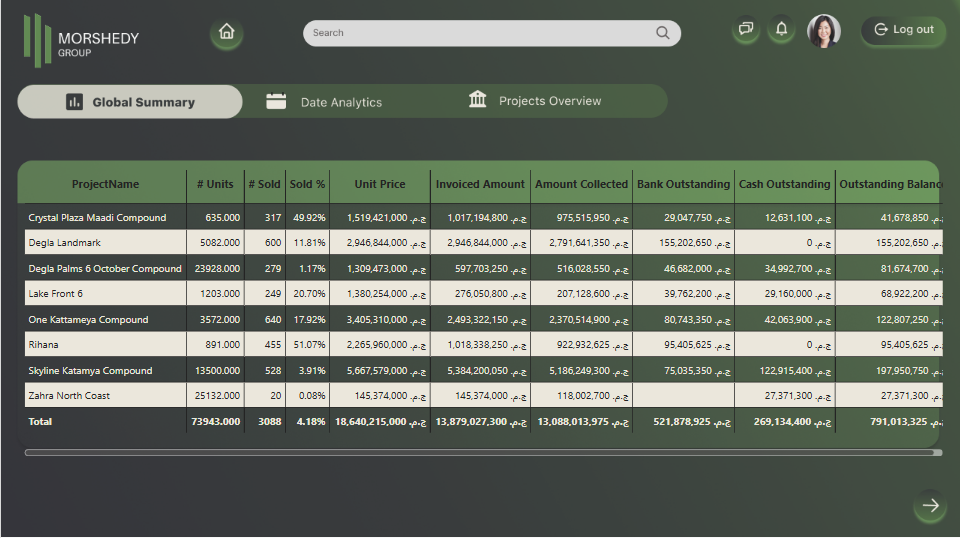Viewport: 960px width, 538px height.
Task: Click the bar chart icon in Global Summary
Action: (74, 102)
